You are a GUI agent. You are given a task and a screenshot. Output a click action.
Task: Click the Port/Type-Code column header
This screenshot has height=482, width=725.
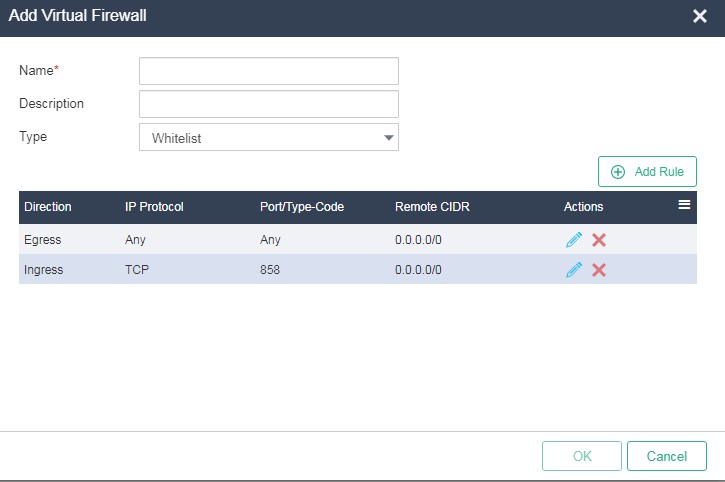pos(302,207)
